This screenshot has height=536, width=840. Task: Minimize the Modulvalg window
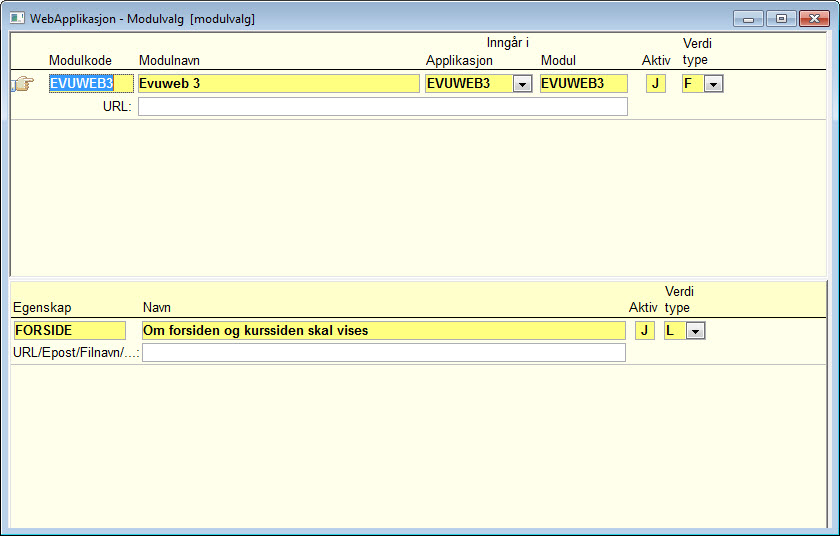[x=748, y=19]
